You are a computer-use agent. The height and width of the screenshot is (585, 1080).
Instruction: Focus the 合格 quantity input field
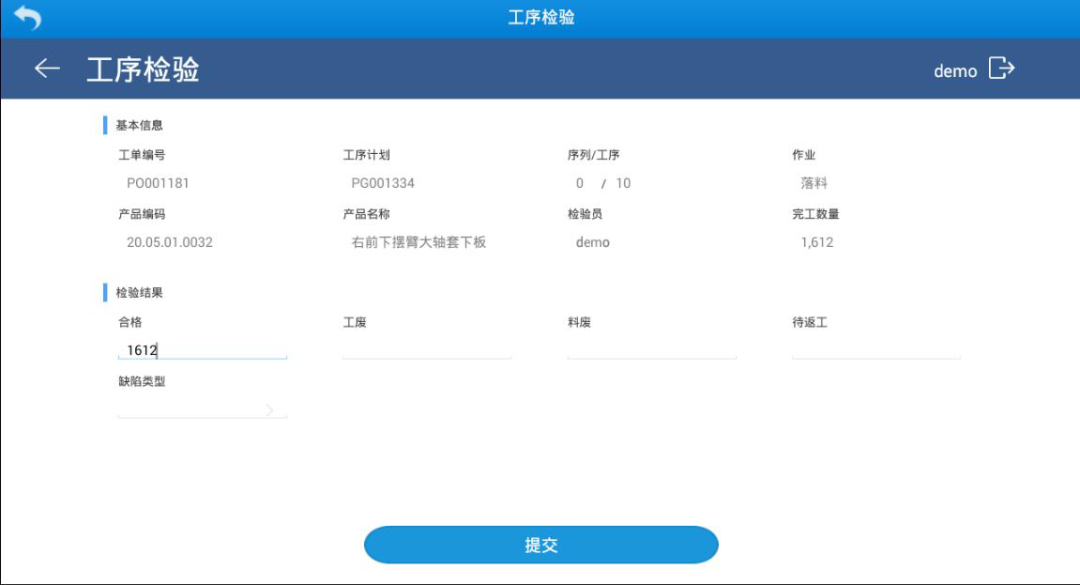point(202,349)
